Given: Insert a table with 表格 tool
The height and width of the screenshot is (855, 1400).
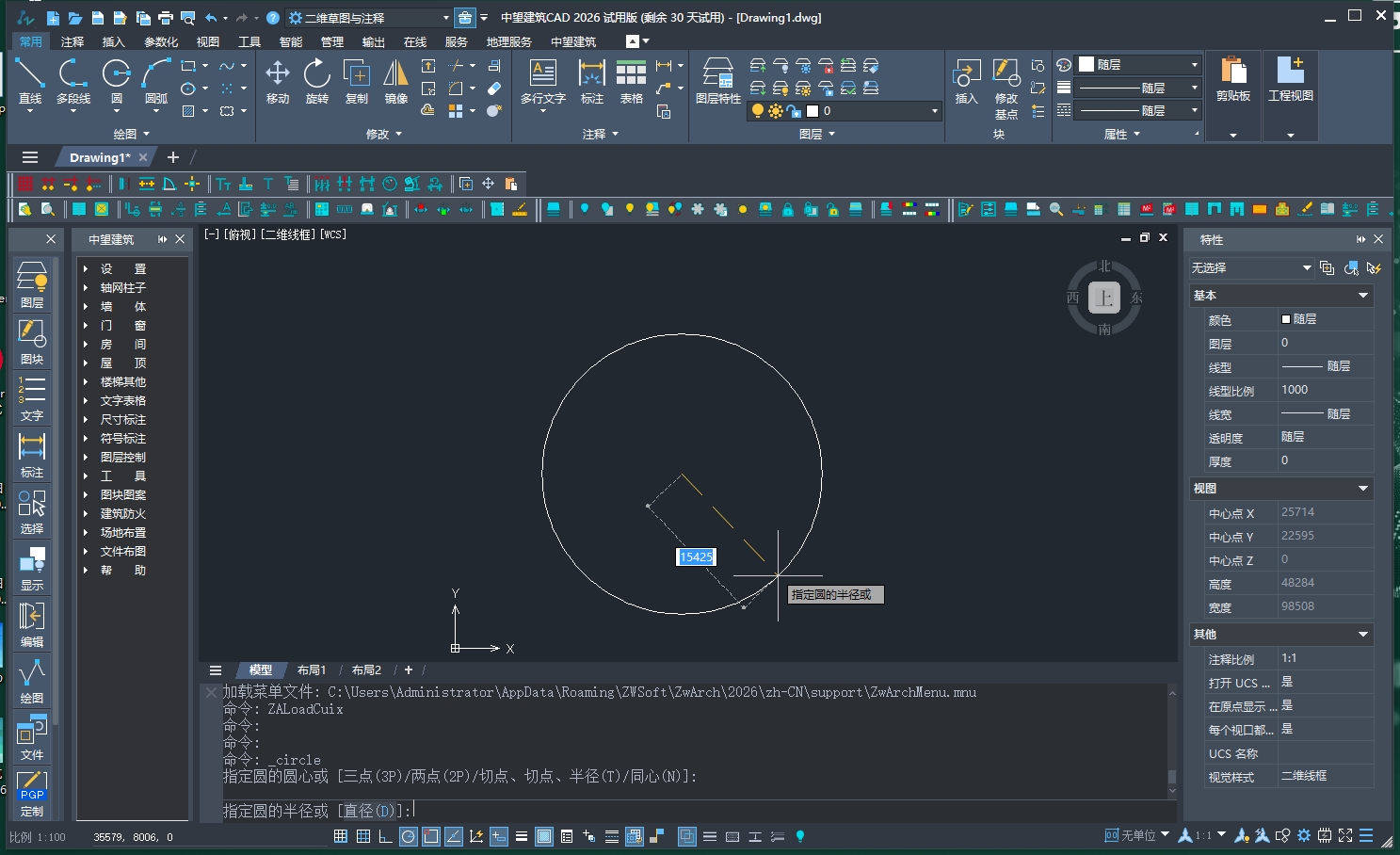Looking at the screenshot, I should click(x=632, y=81).
